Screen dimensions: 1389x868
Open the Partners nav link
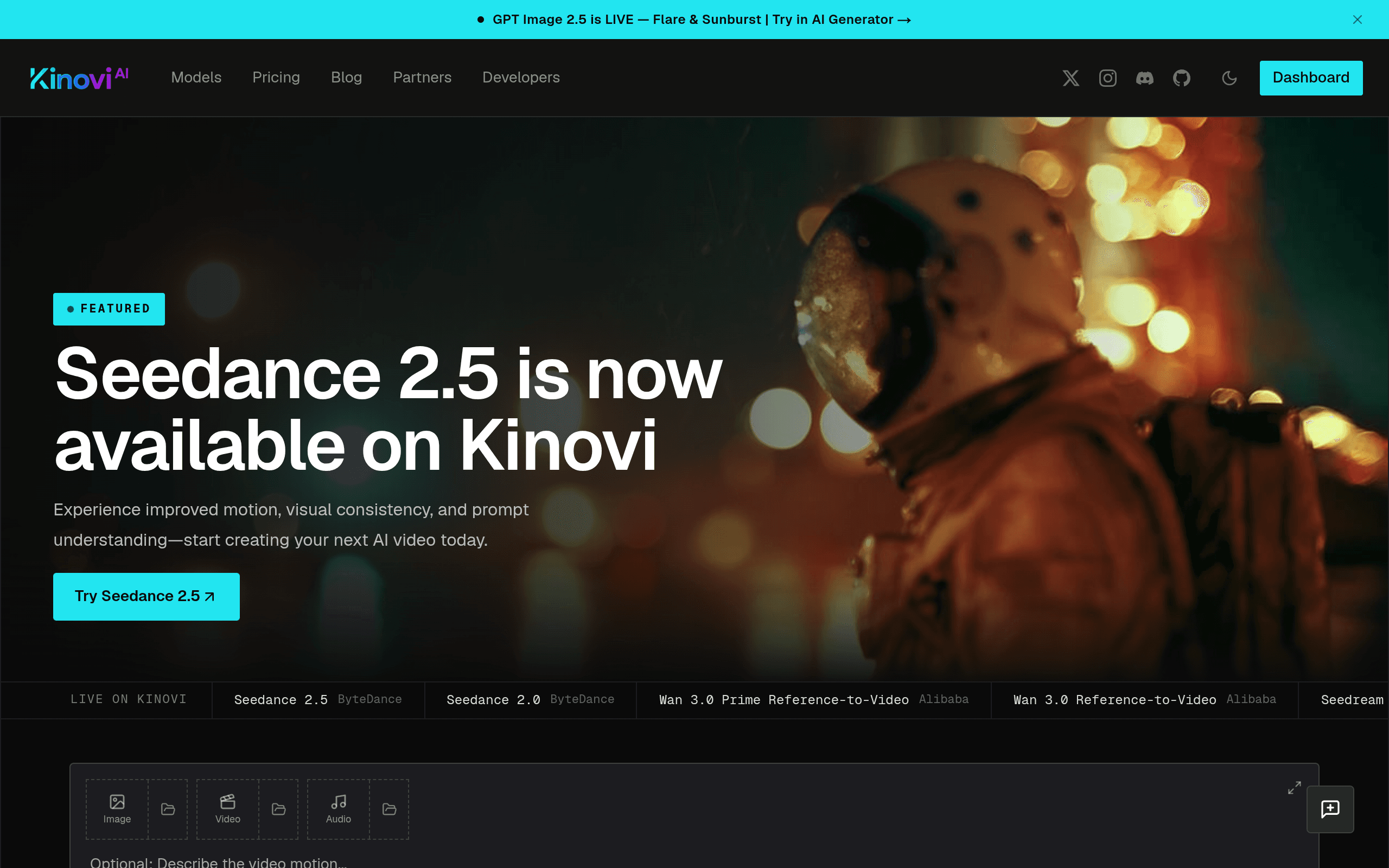(423, 78)
